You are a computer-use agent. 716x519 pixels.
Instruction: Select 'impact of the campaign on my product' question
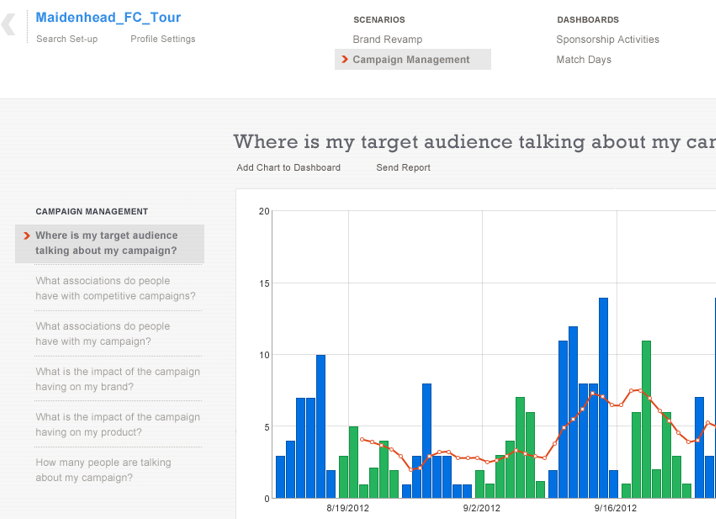118,425
